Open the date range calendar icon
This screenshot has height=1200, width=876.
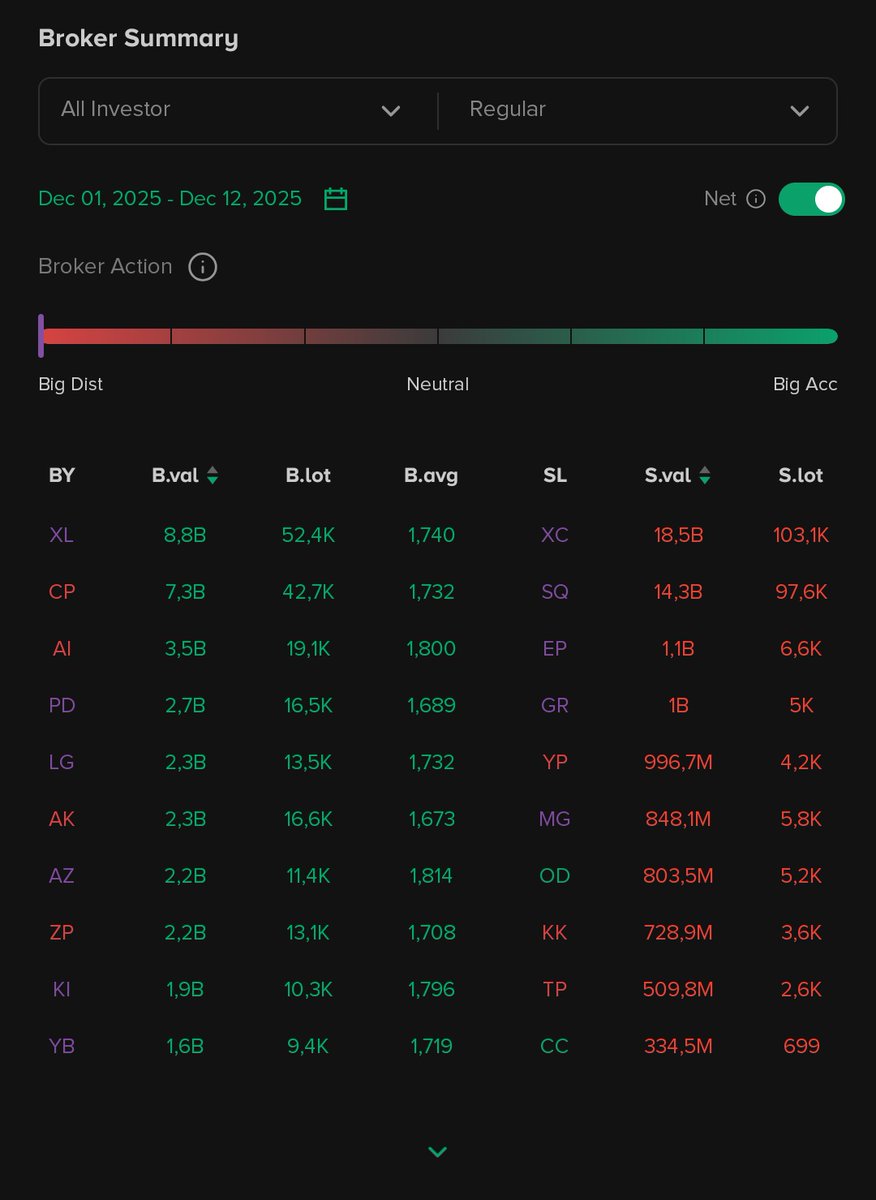[x=336, y=199]
